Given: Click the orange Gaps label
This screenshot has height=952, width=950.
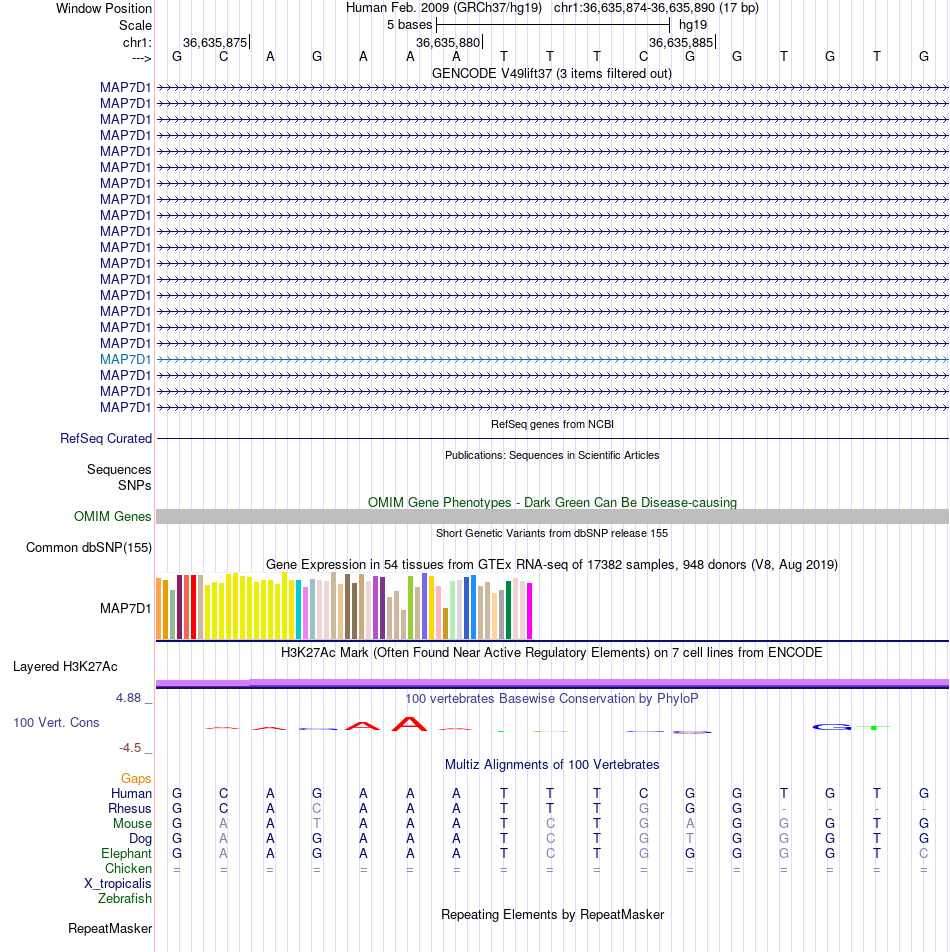Looking at the screenshot, I should click(x=136, y=778).
